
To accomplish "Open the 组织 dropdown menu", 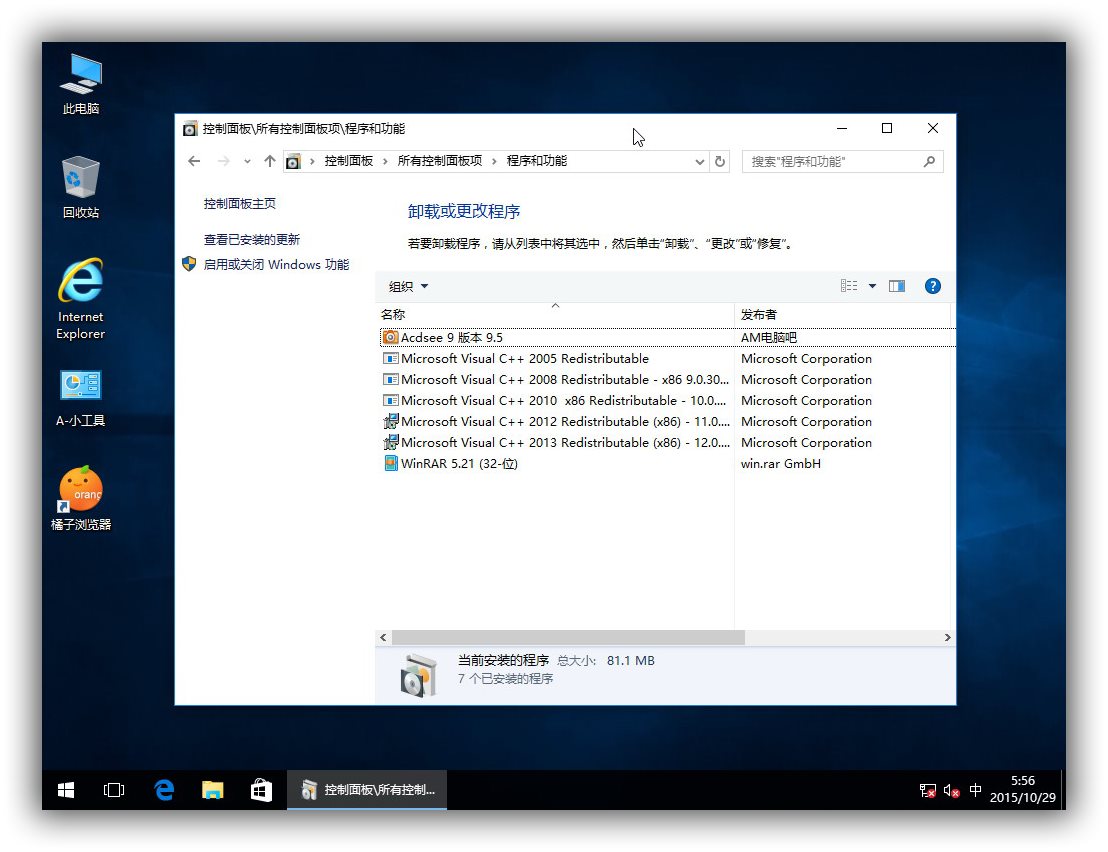I will click(408, 286).
